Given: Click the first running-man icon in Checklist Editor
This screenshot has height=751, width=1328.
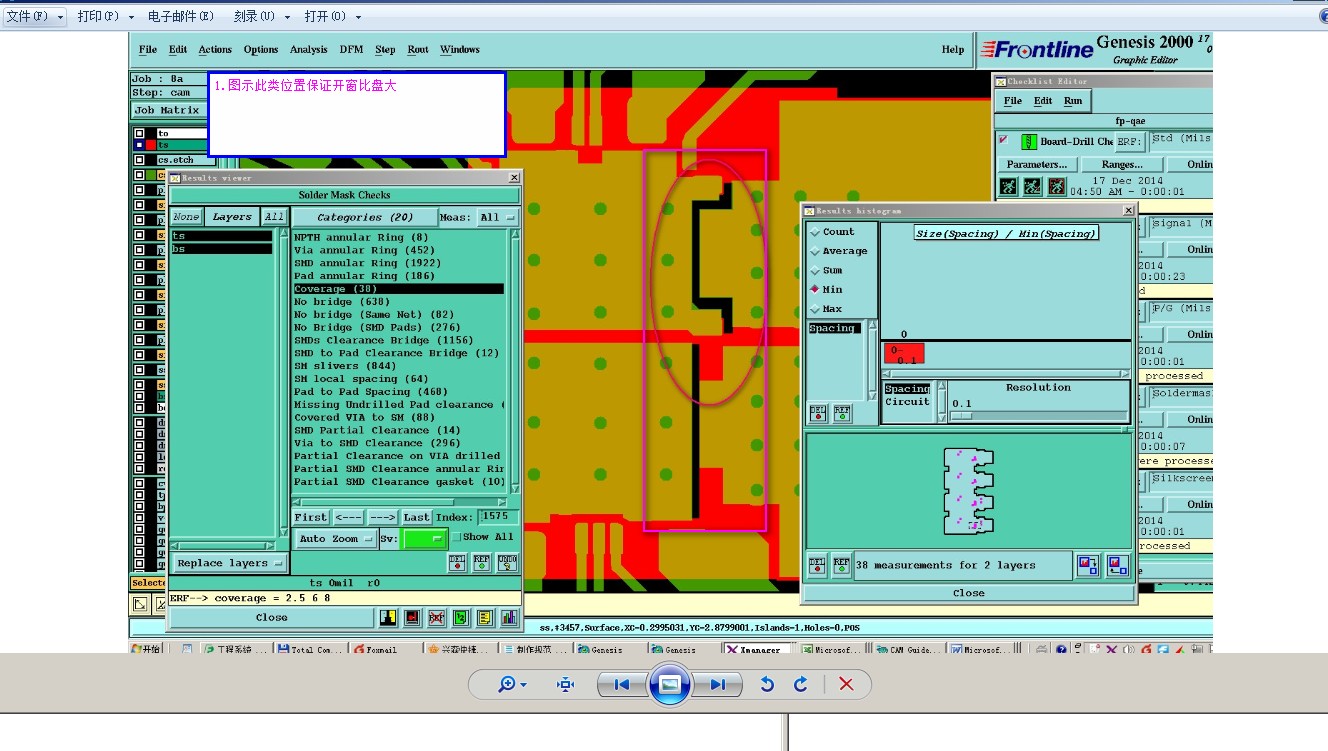Looking at the screenshot, I should pyautogui.click(x=1008, y=186).
